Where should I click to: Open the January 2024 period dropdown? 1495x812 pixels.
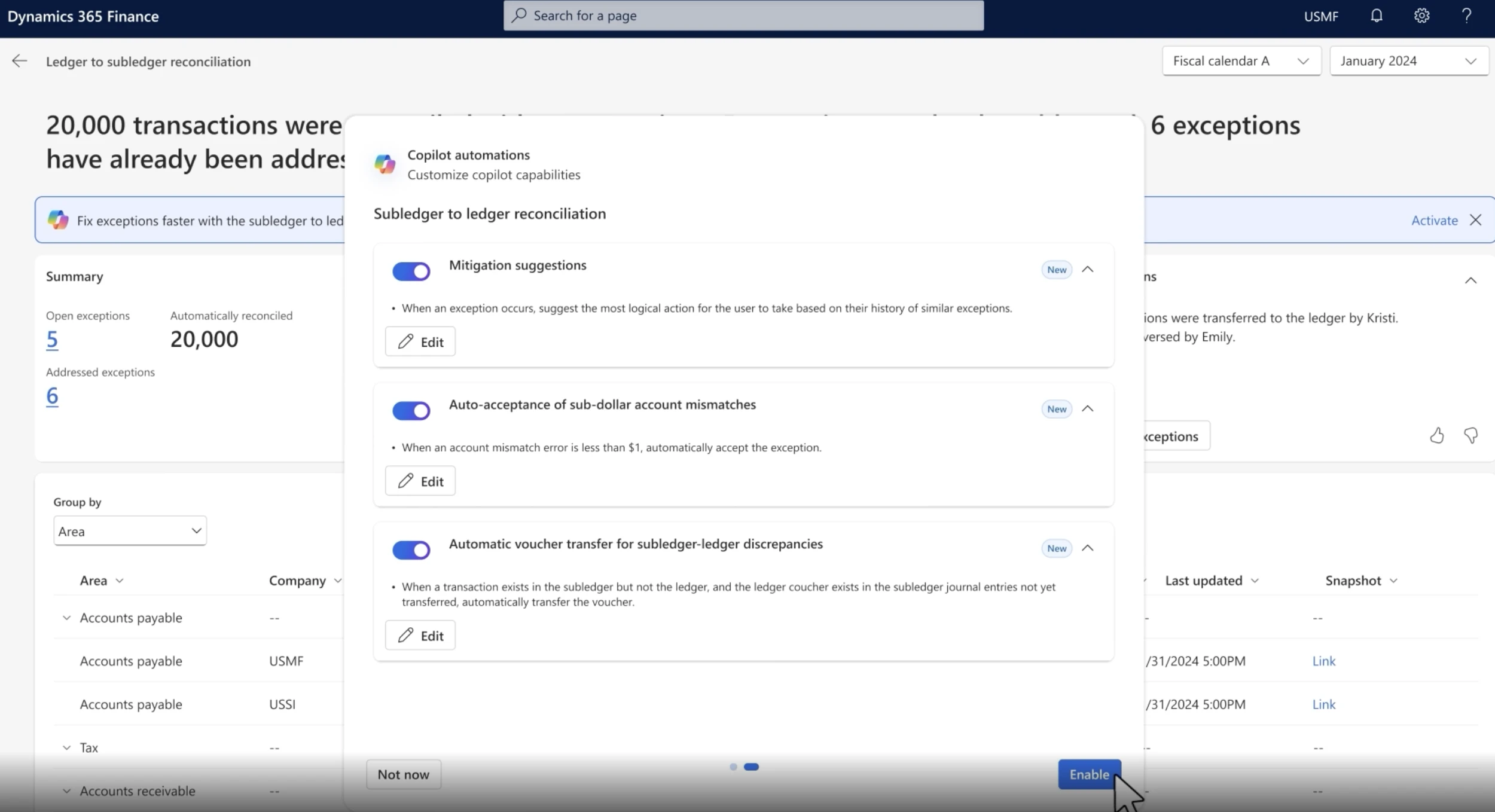[x=1409, y=61]
